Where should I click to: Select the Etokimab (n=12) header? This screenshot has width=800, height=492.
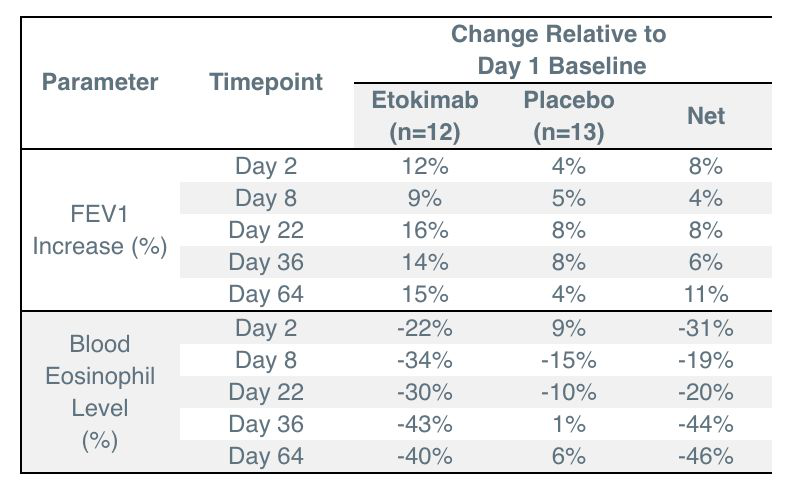[425, 116]
